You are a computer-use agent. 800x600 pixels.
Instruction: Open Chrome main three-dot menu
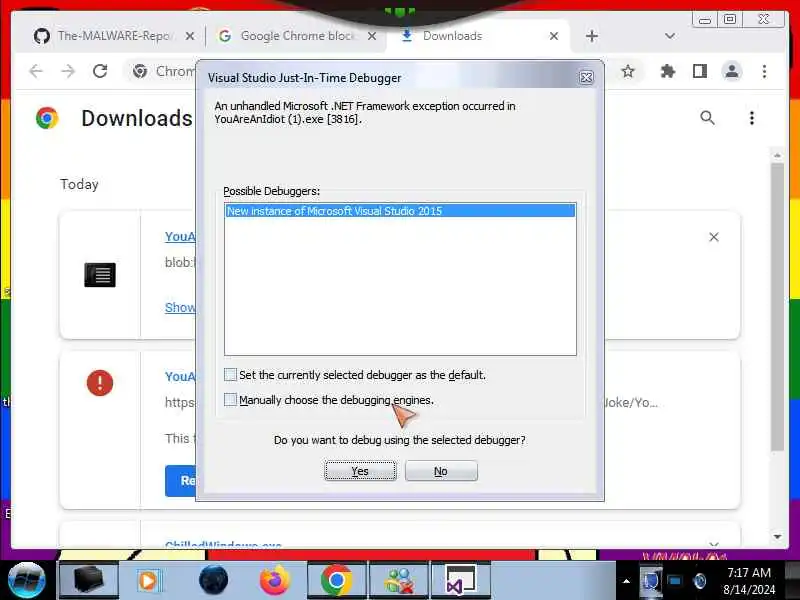(x=764, y=71)
